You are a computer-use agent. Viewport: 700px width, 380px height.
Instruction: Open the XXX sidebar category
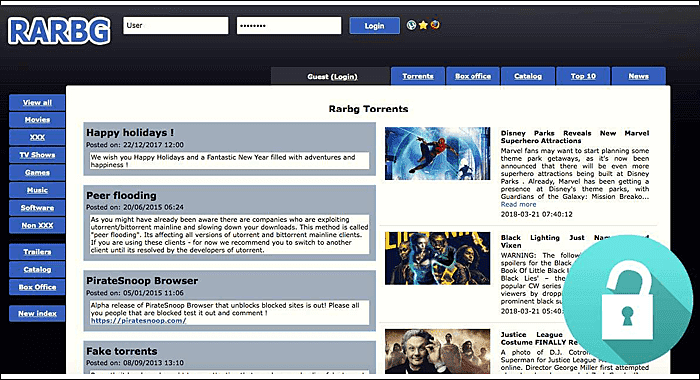(37, 137)
